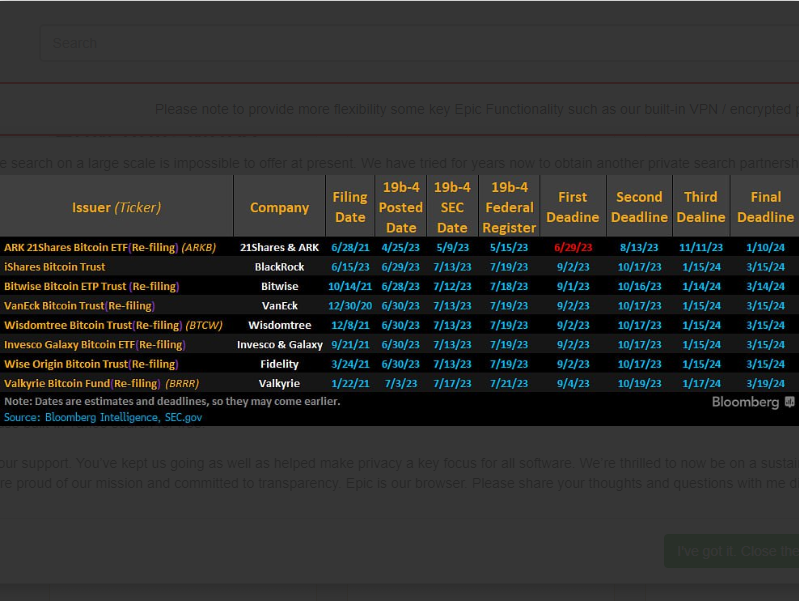Click the 1/10/24 final deadline cell
The width and height of the screenshot is (799, 601).
tap(765, 247)
